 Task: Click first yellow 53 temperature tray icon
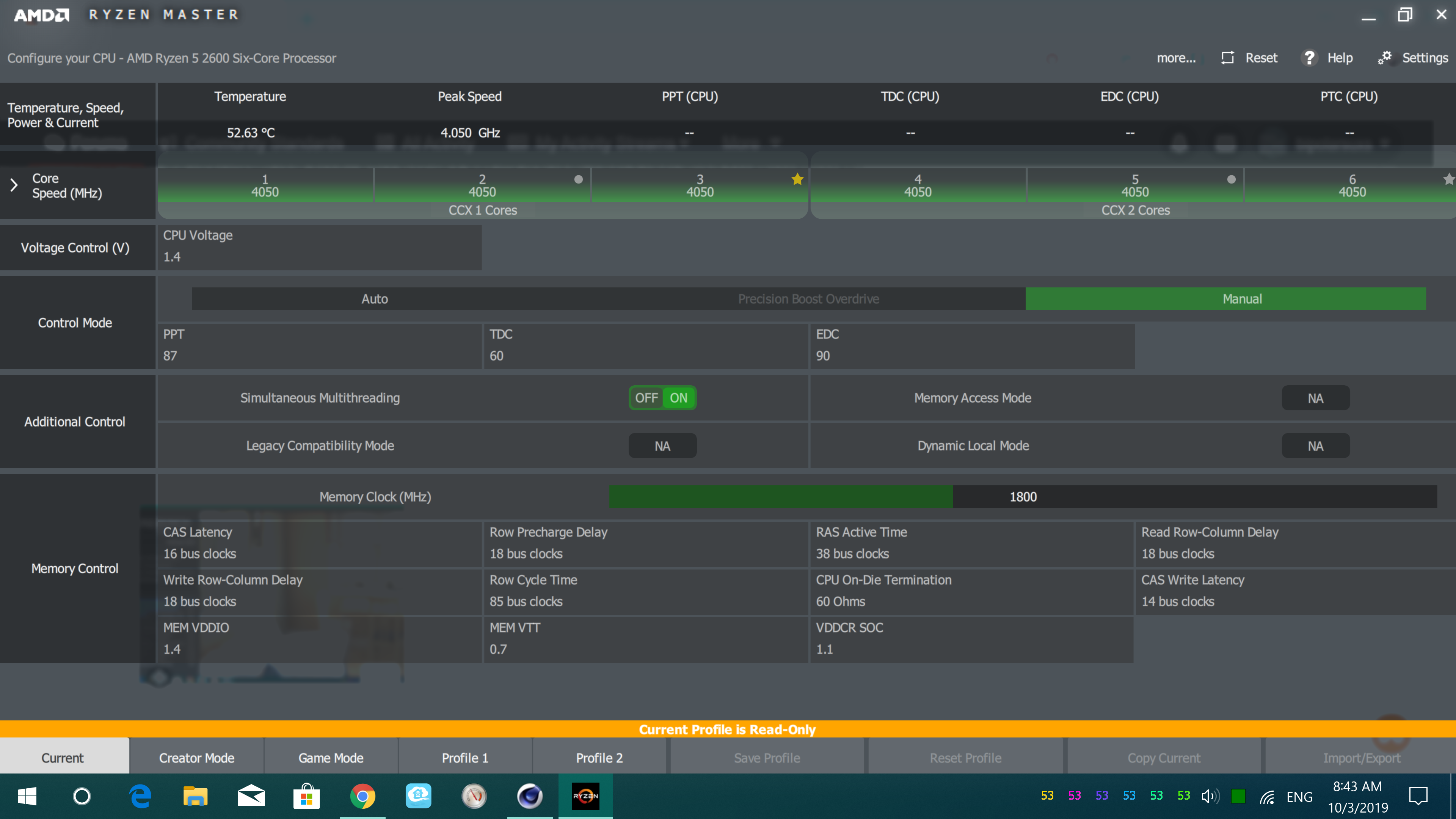pos(1047,796)
